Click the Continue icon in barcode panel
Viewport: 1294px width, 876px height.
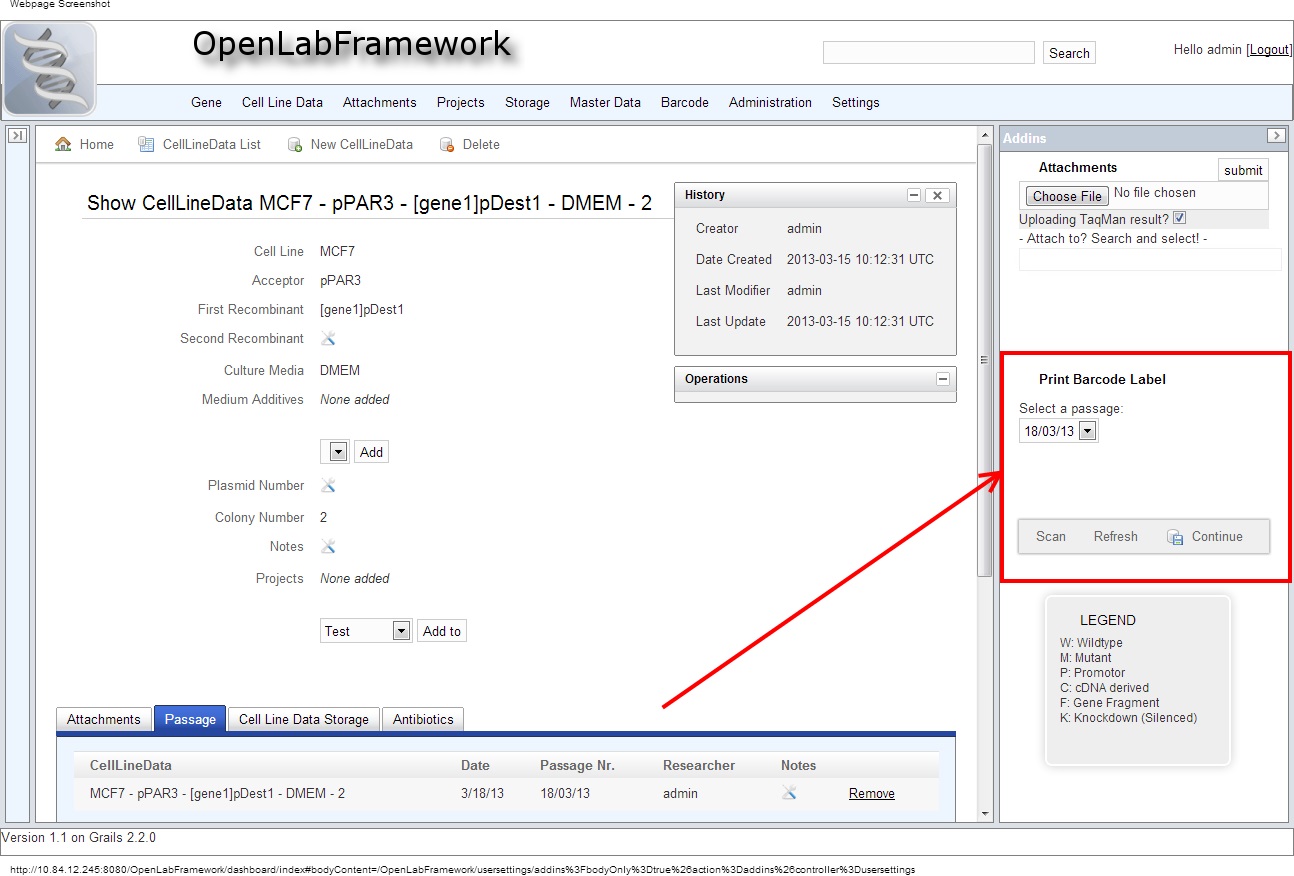1175,537
